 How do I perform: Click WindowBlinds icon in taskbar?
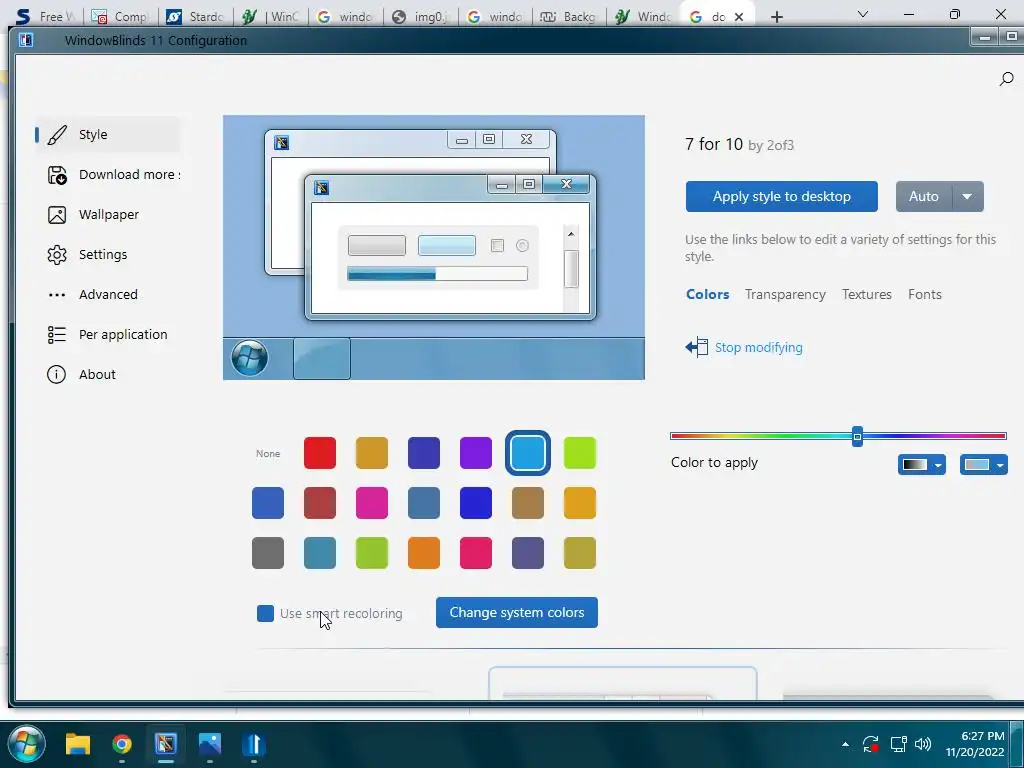[x=166, y=744]
